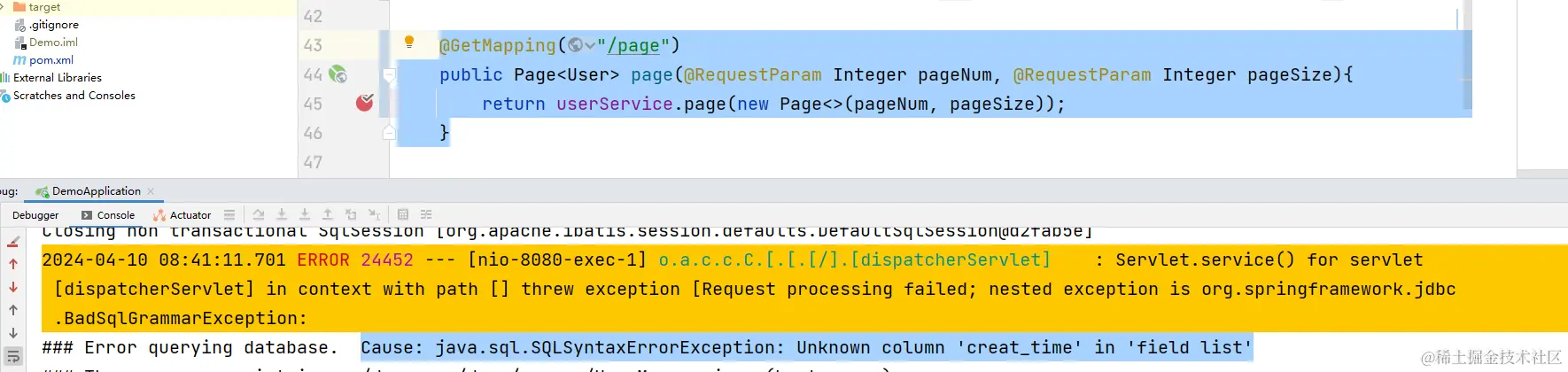Select Scratches and Consoles node

click(x=74, y=96)
